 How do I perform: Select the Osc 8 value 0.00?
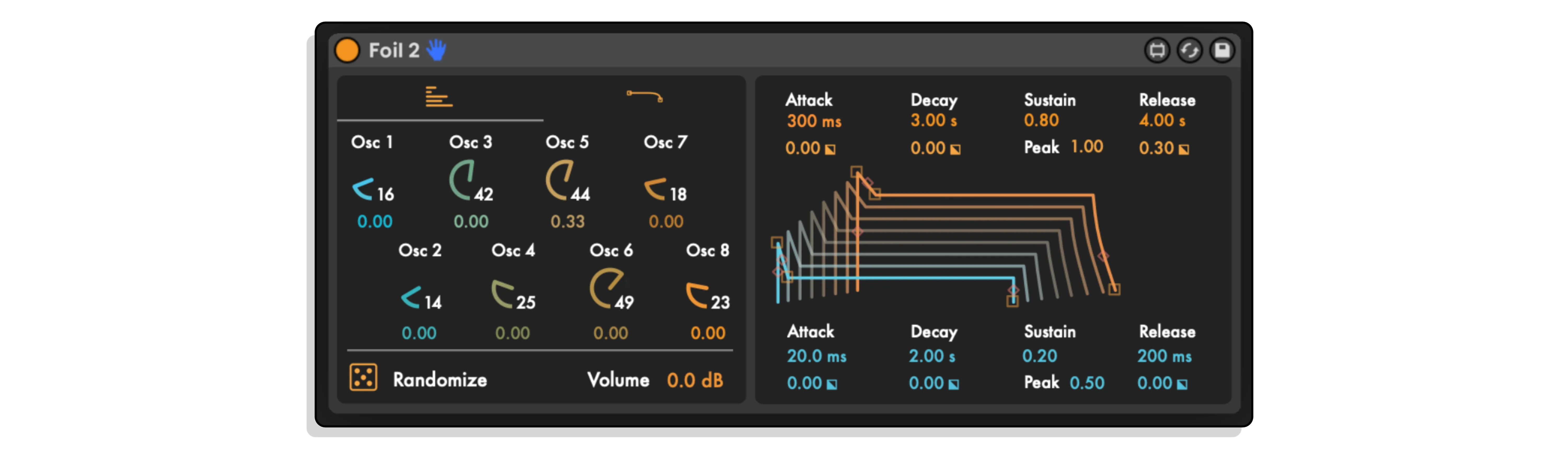tap(708, 333)
